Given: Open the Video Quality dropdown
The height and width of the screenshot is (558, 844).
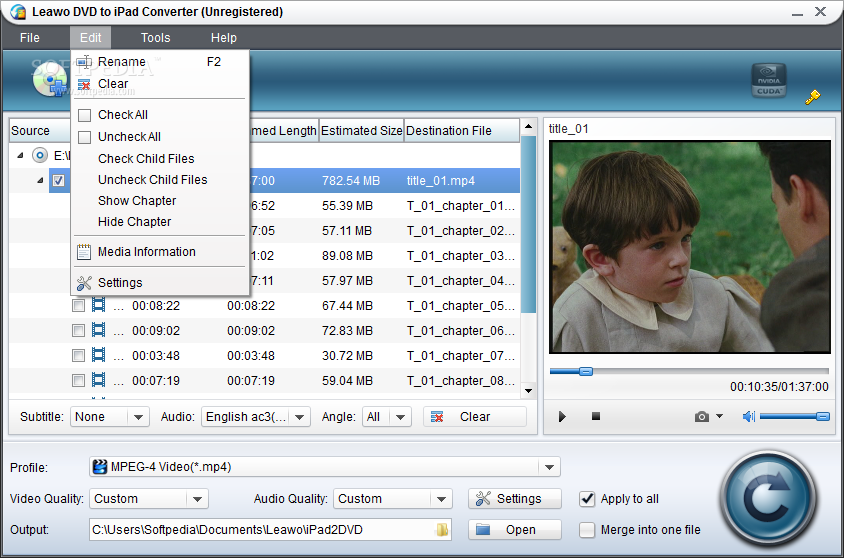Looking at the screenshot, I should pyautogui.click(x=149, y=499).
